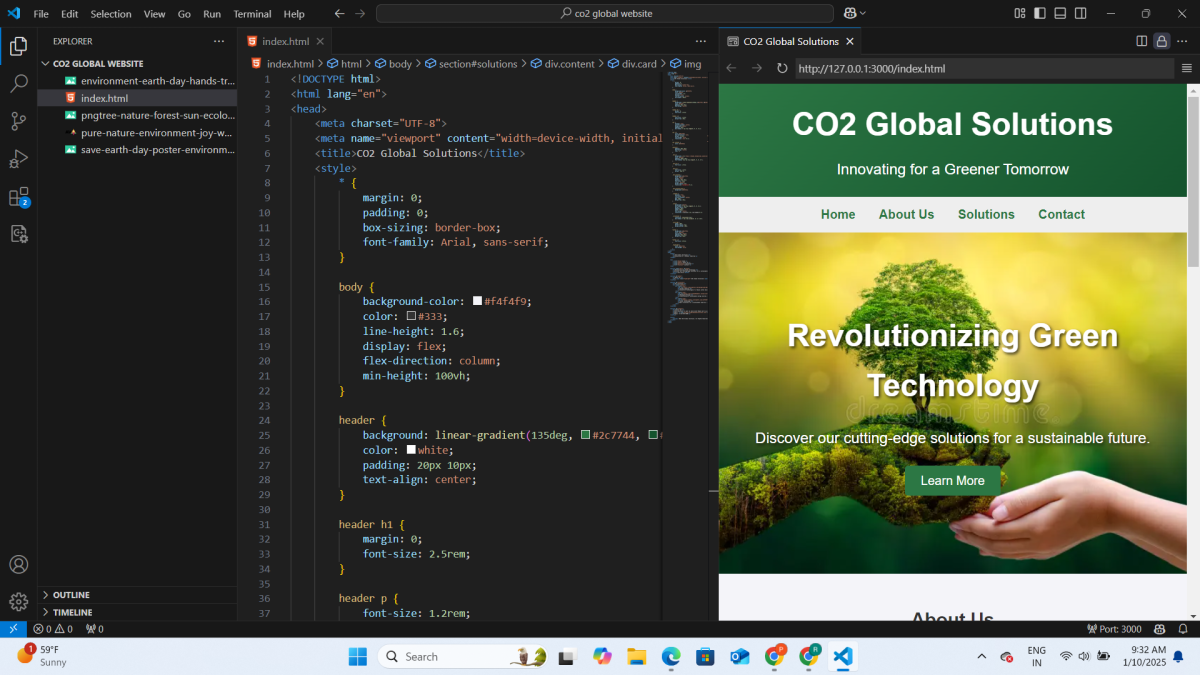Open the notifications bell in status bar
The height and width of the screenshot is (675, 1200).
tap(1183, 629)
